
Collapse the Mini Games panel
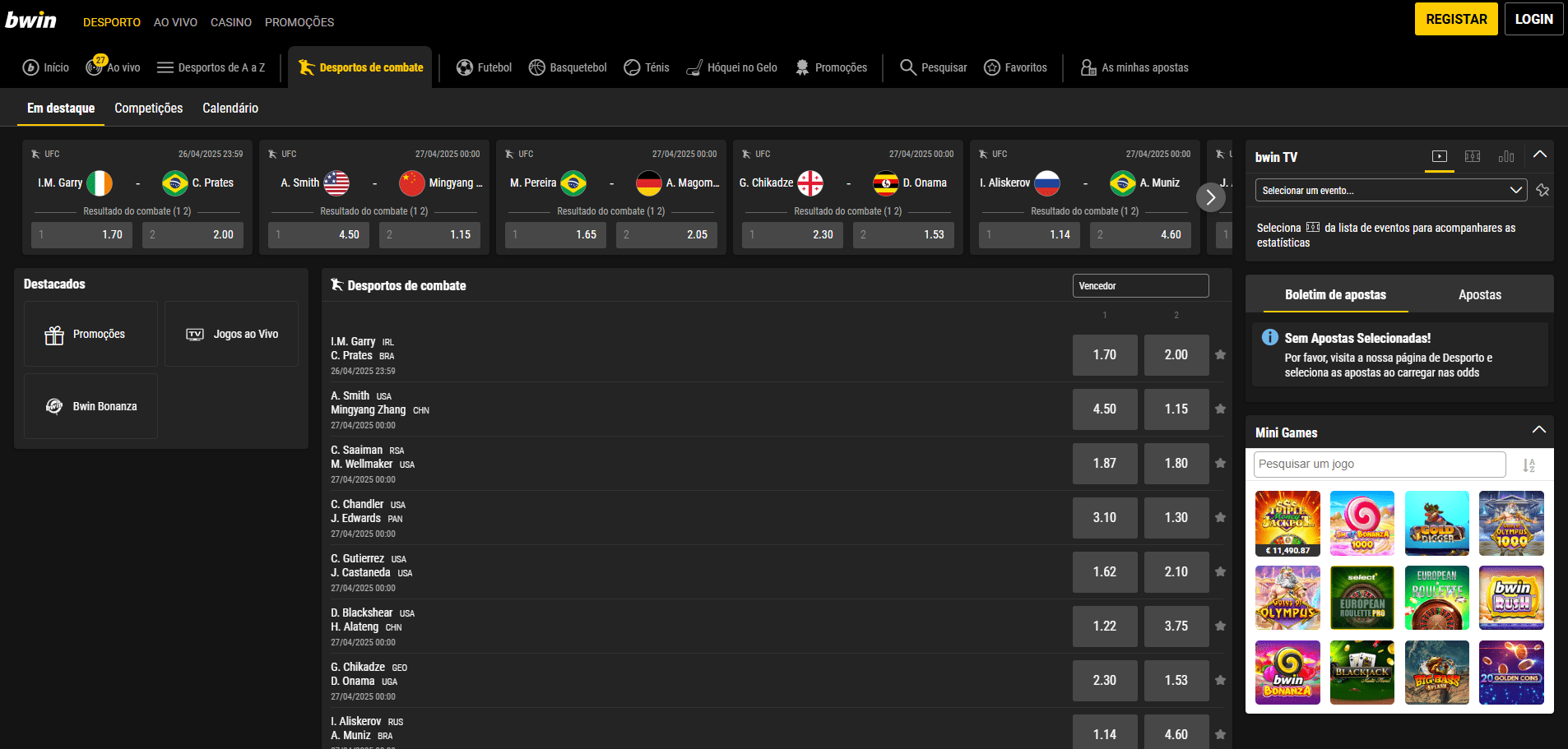[1539, 430]
